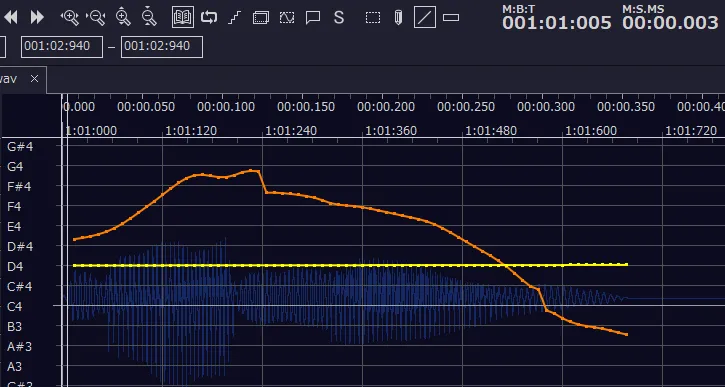
Task: Select the flat rectangle tool icon
Action: point(451,18)
